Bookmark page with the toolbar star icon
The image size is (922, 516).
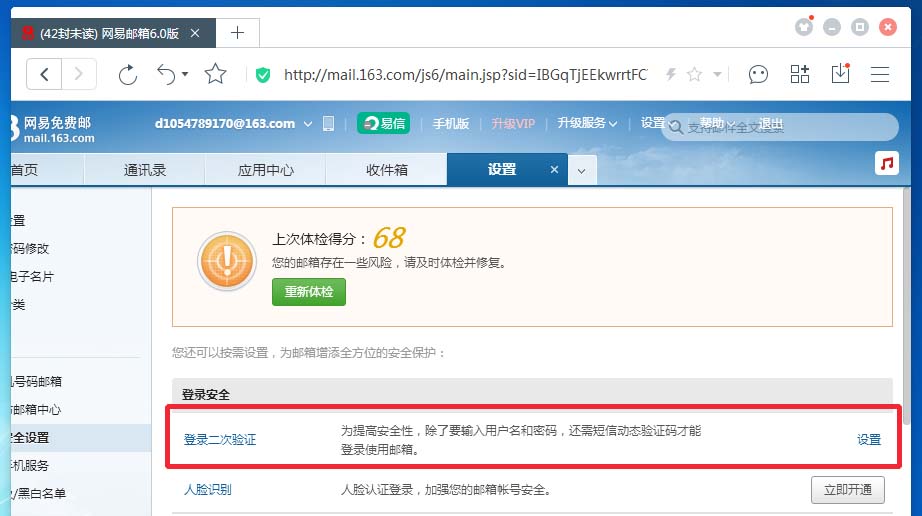tap(215, 74)
